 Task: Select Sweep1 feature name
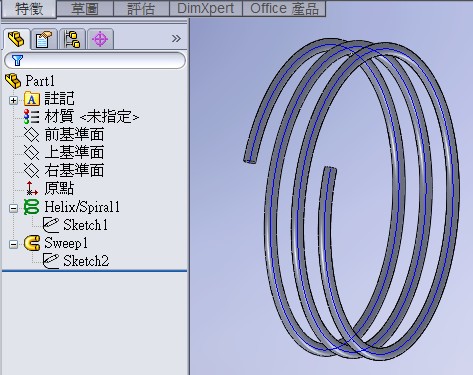(x=66, y=243)
